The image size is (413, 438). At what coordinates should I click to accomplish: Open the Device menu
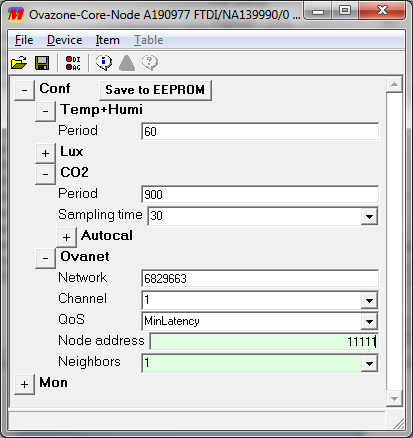(65, 40)
